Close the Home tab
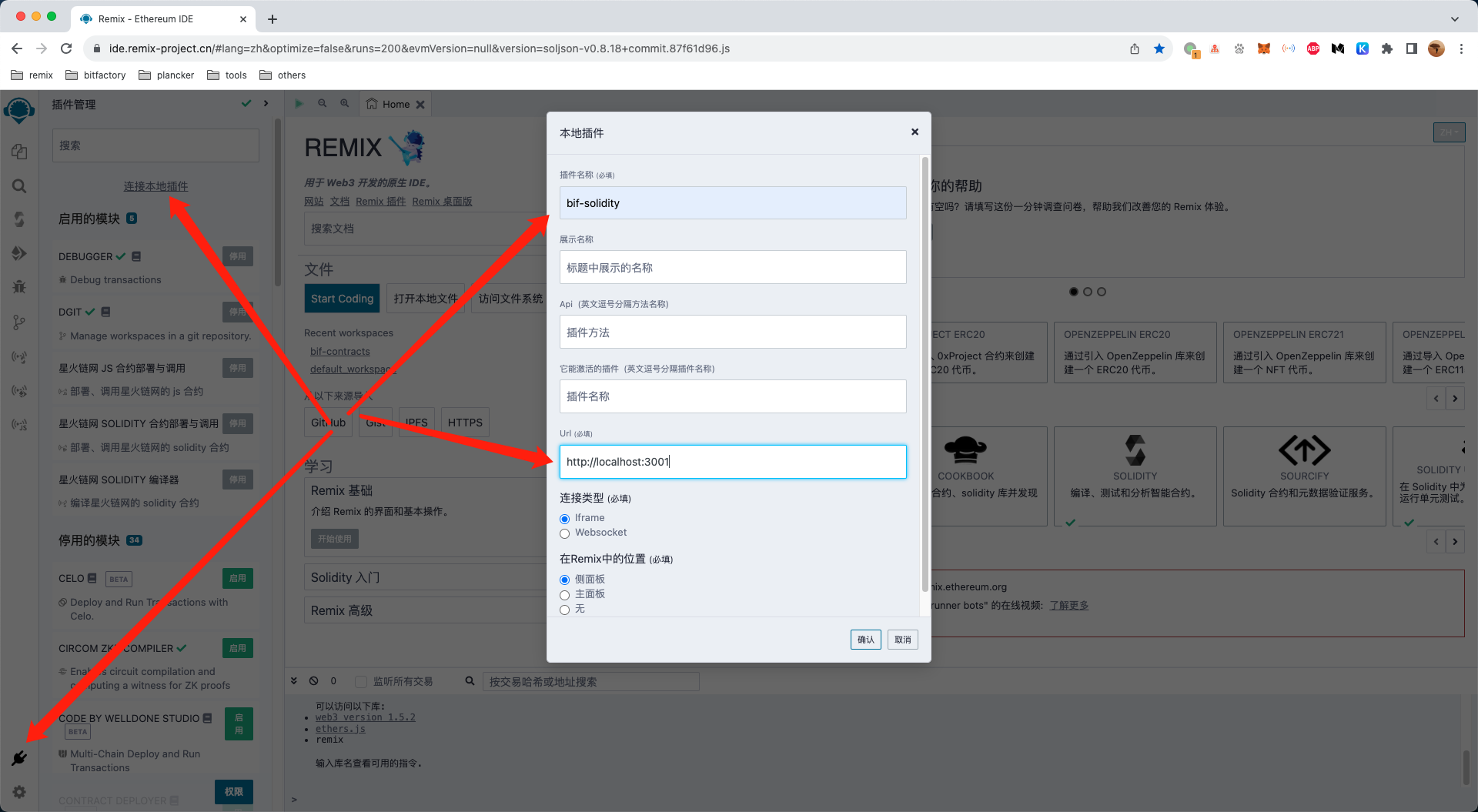This screenshot has height=812, width=1478. (x=420, y=105)
